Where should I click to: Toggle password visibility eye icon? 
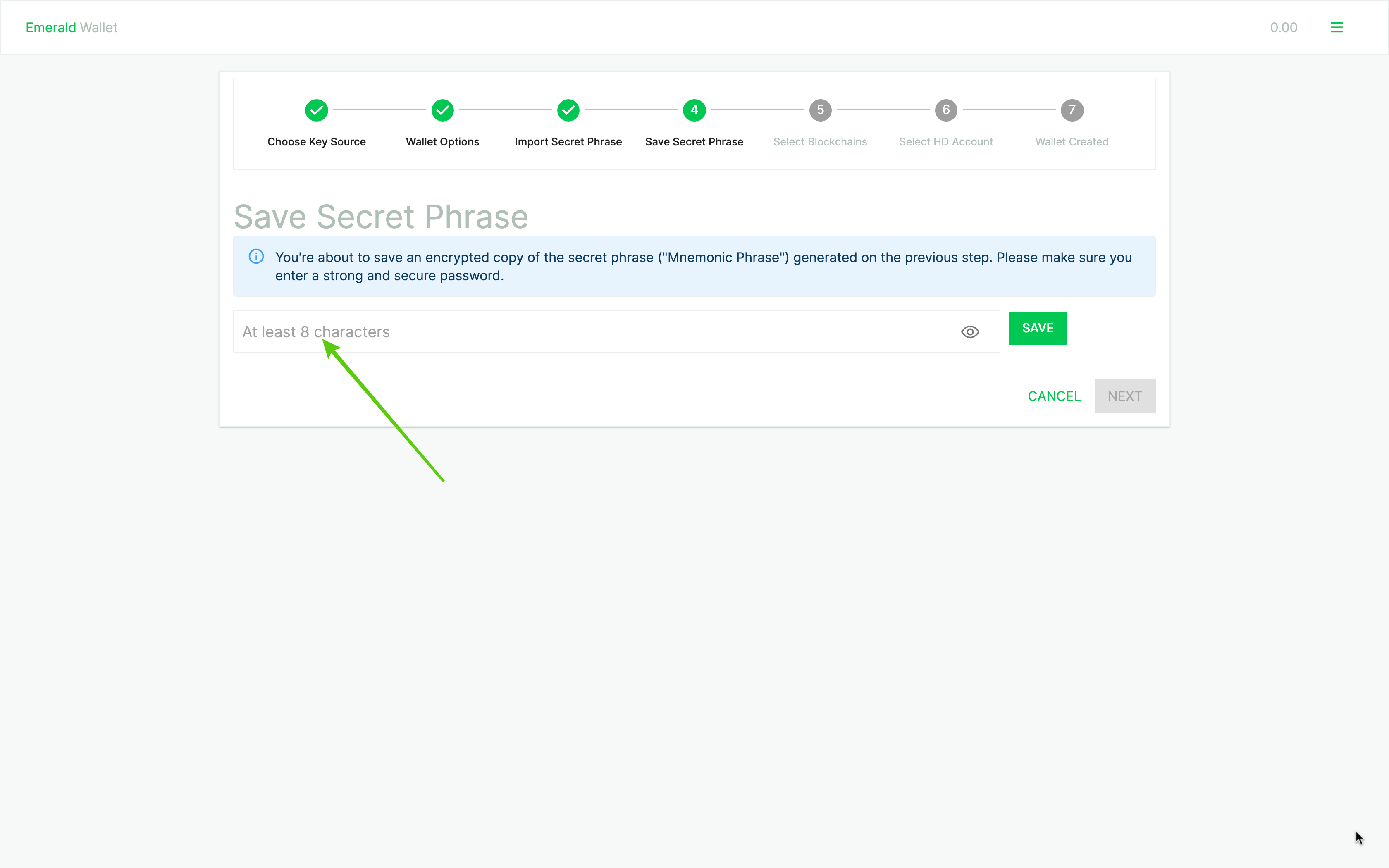point(970,332)
